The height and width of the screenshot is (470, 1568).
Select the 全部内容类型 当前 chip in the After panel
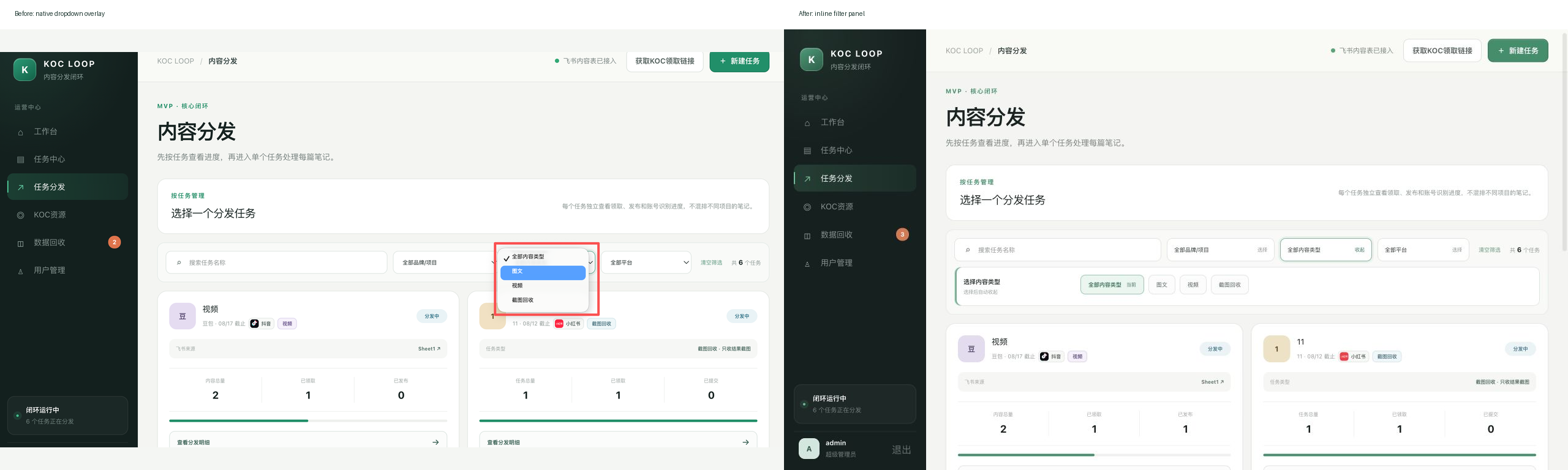(1112, 285)
